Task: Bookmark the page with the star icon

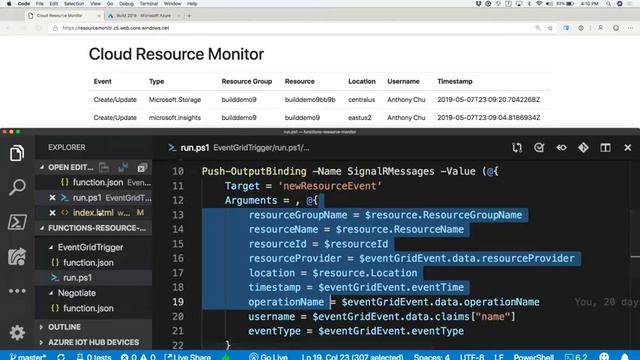Action: click(550, 28)
